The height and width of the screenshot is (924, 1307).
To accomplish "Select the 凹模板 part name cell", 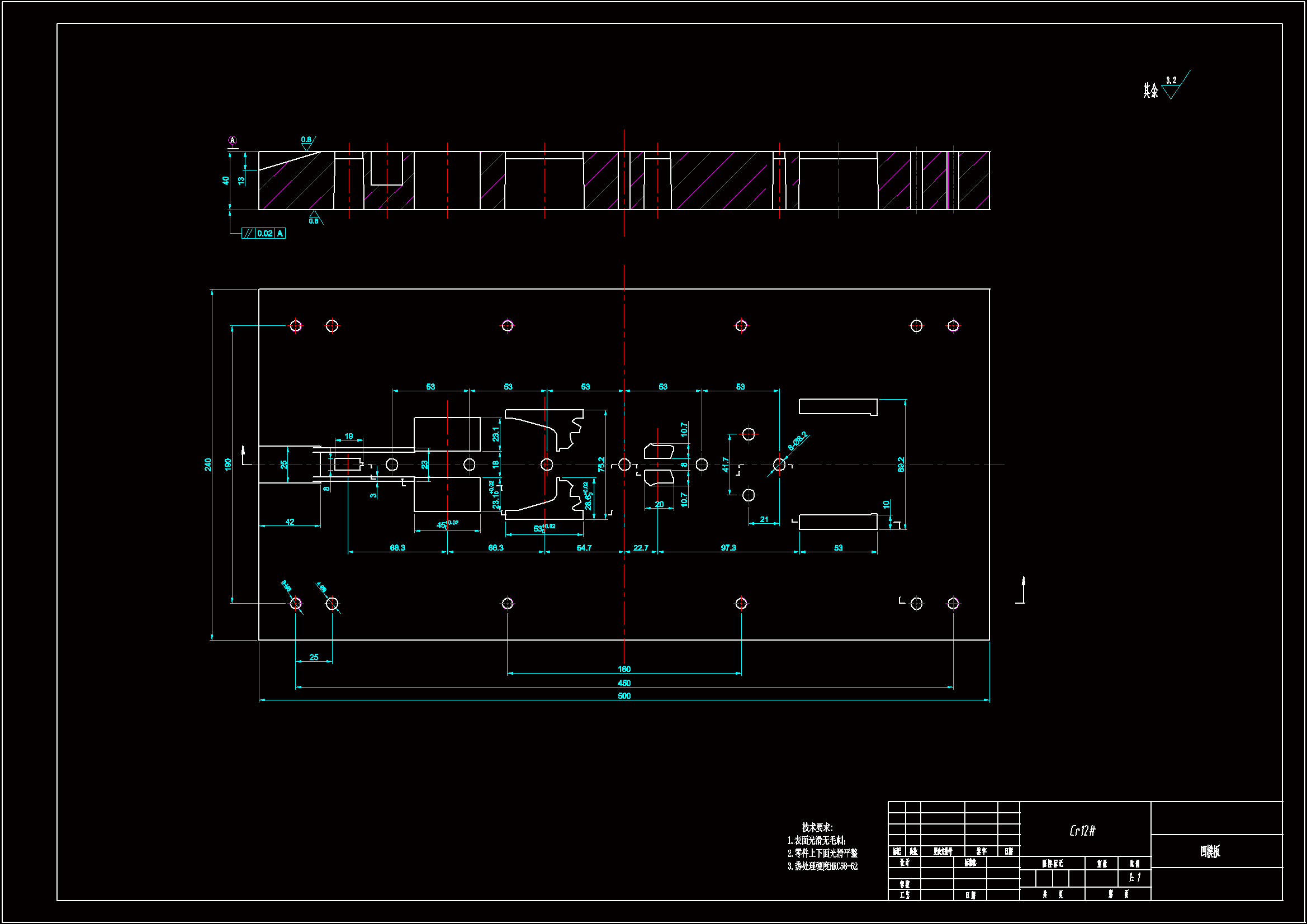I will (1210, 851).
